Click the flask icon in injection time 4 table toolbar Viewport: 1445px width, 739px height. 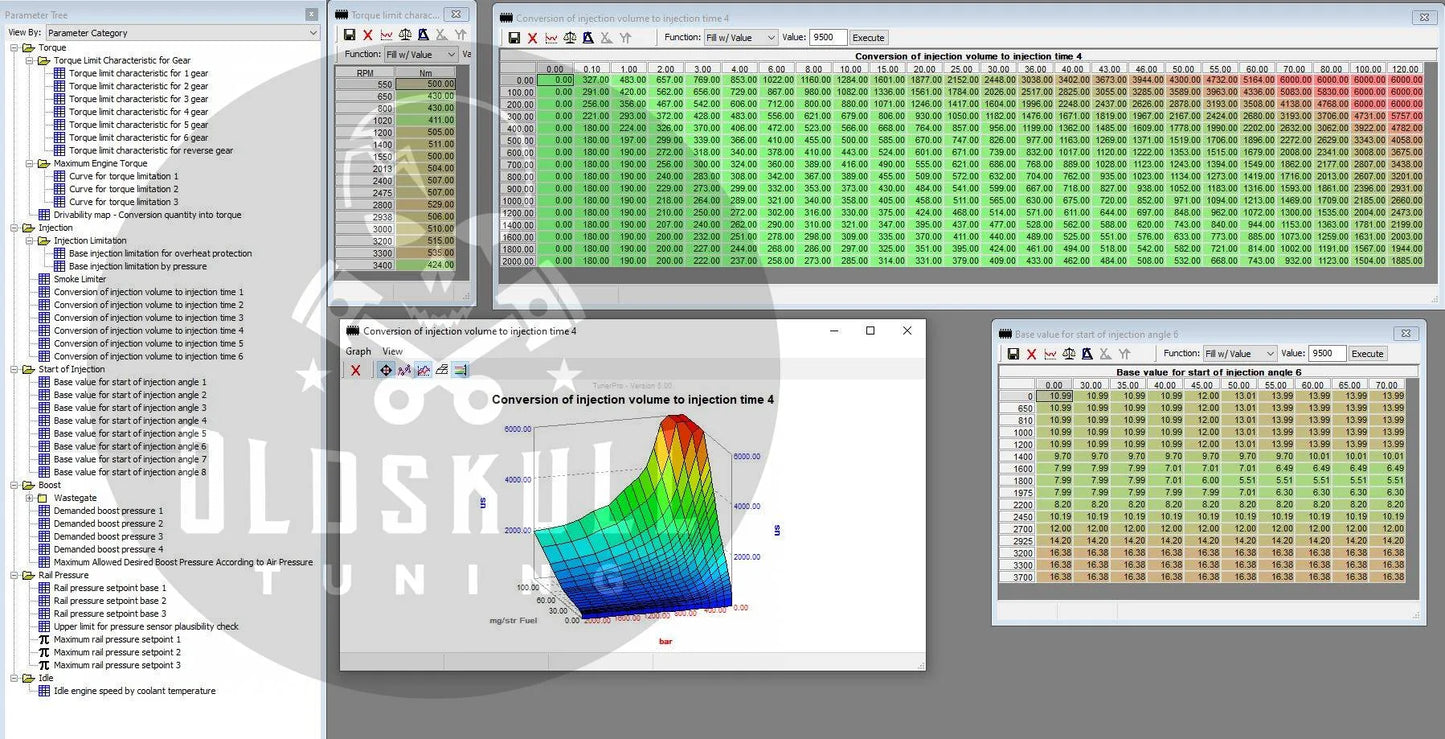tap(588, 38)
